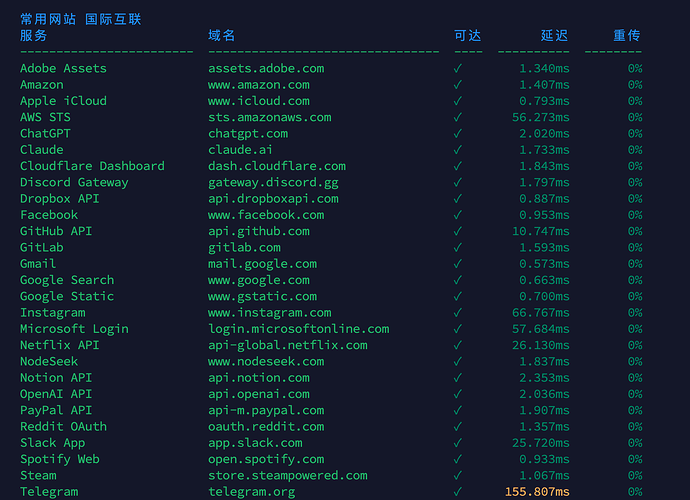Click the 1.340ms latency value

click(544, 69)
